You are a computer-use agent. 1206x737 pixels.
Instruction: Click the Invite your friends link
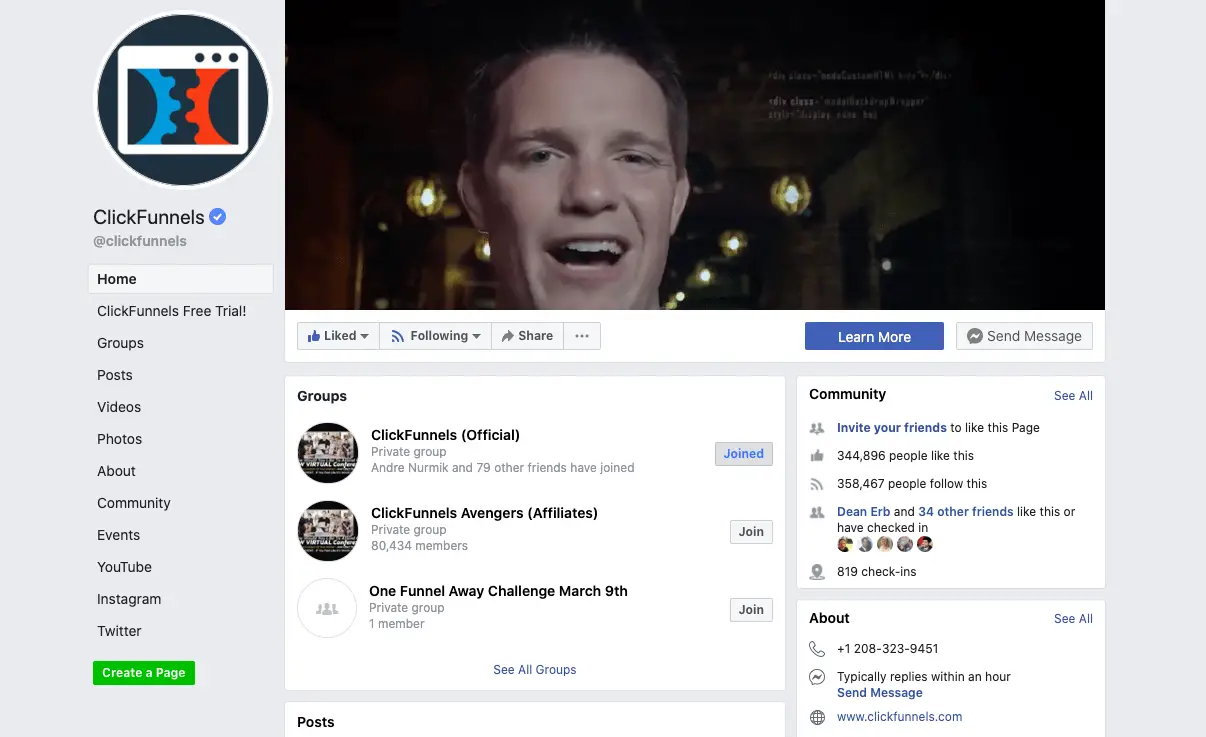click(x=892, y=428)
